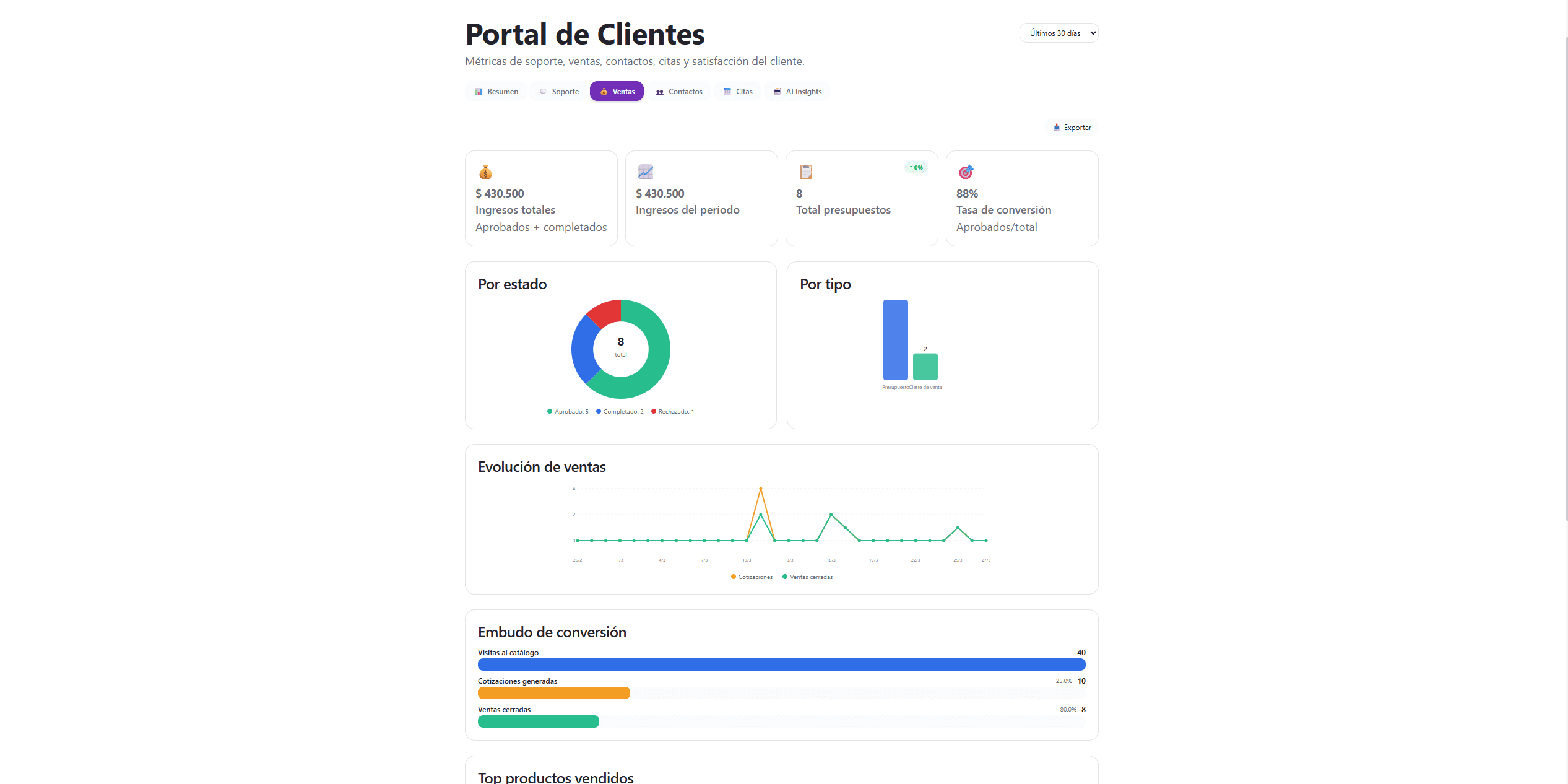Screen dimensions: 1568x784
Task: Select the line chart icon on Ingresos del período
Action: tap(646, 172)
